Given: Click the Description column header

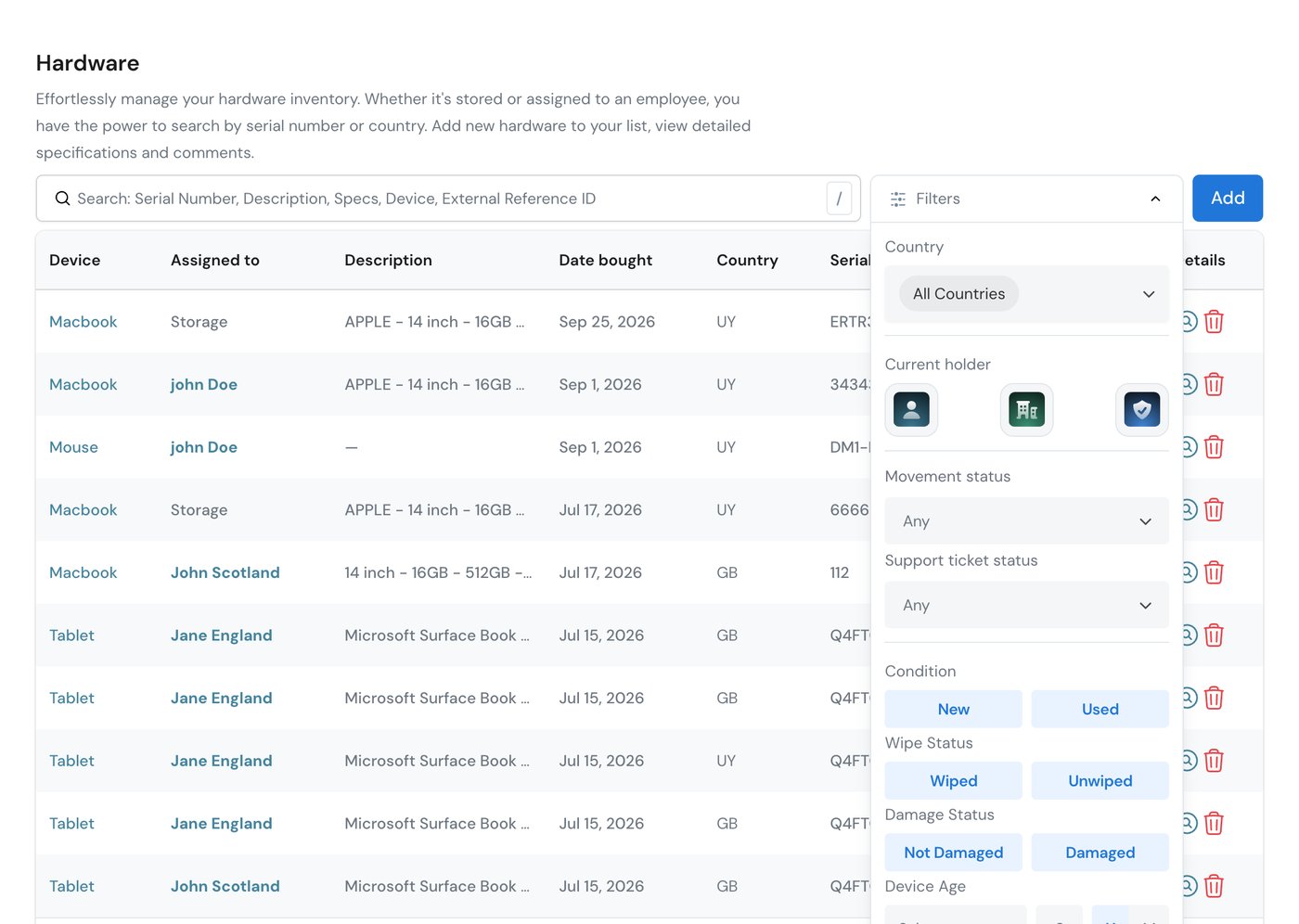Looking at the screenshot, I should pos(388,261).
